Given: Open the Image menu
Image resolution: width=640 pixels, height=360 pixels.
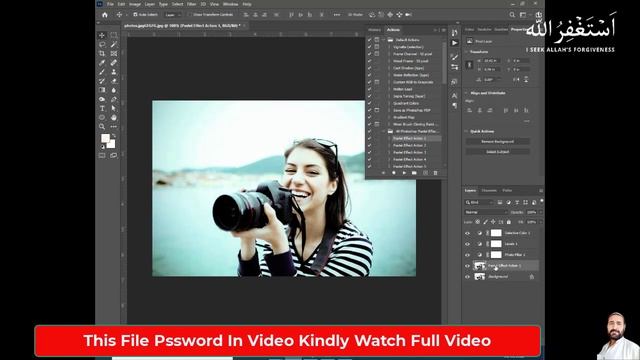Looking at the screenshot, I should (x=135, y=4).
